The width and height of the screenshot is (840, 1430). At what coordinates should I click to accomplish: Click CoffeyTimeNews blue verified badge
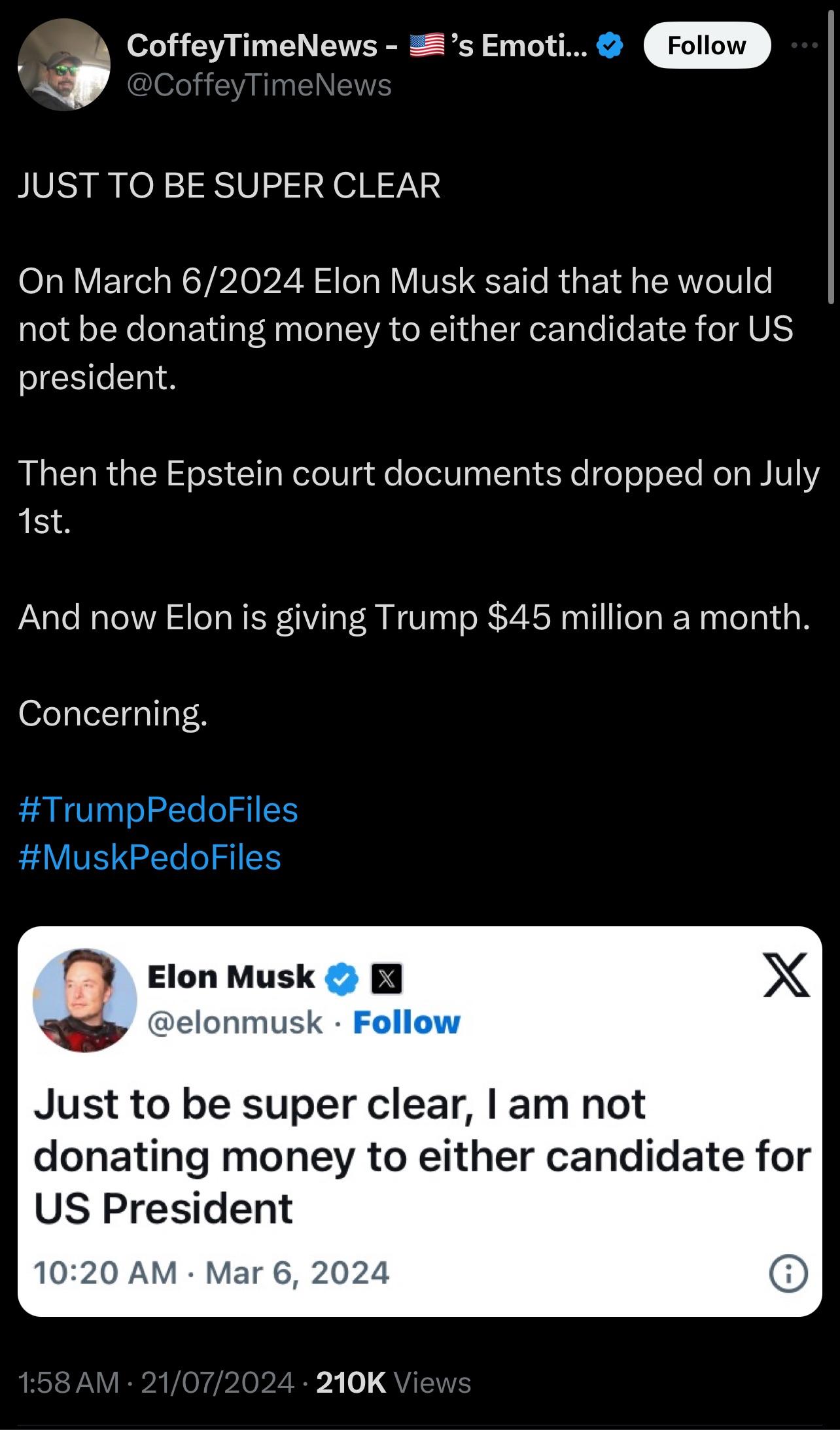(610, 46)
